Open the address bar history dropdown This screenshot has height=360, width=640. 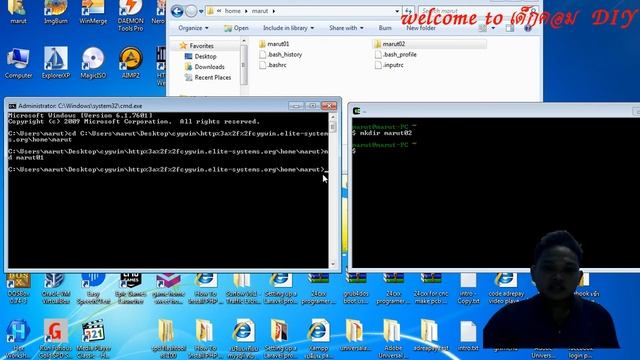(397, 11)
